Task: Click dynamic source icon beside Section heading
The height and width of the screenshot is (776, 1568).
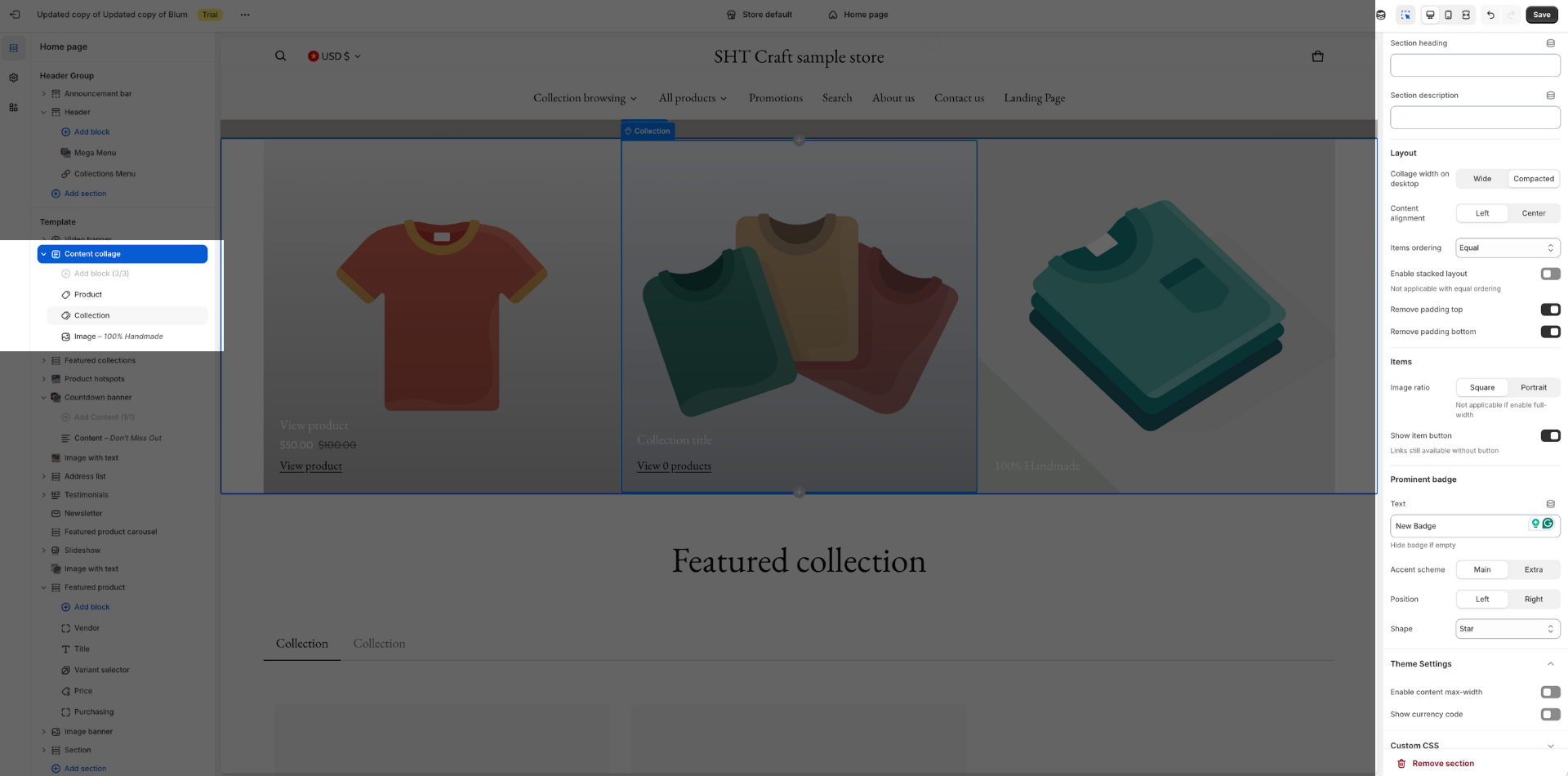Action: click(1550, 43)
